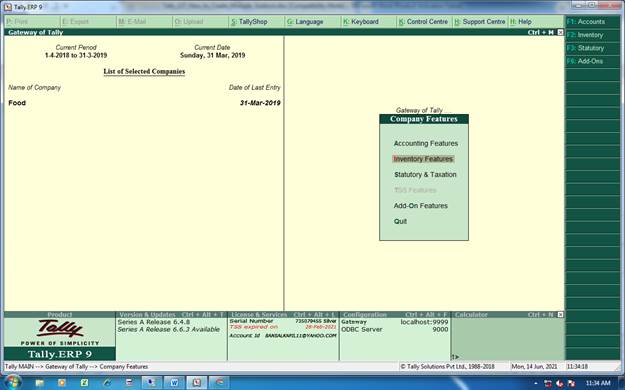Choose Add-On Features in the menu
Viewport: 625px width, 390px height.
pos(421,206)
